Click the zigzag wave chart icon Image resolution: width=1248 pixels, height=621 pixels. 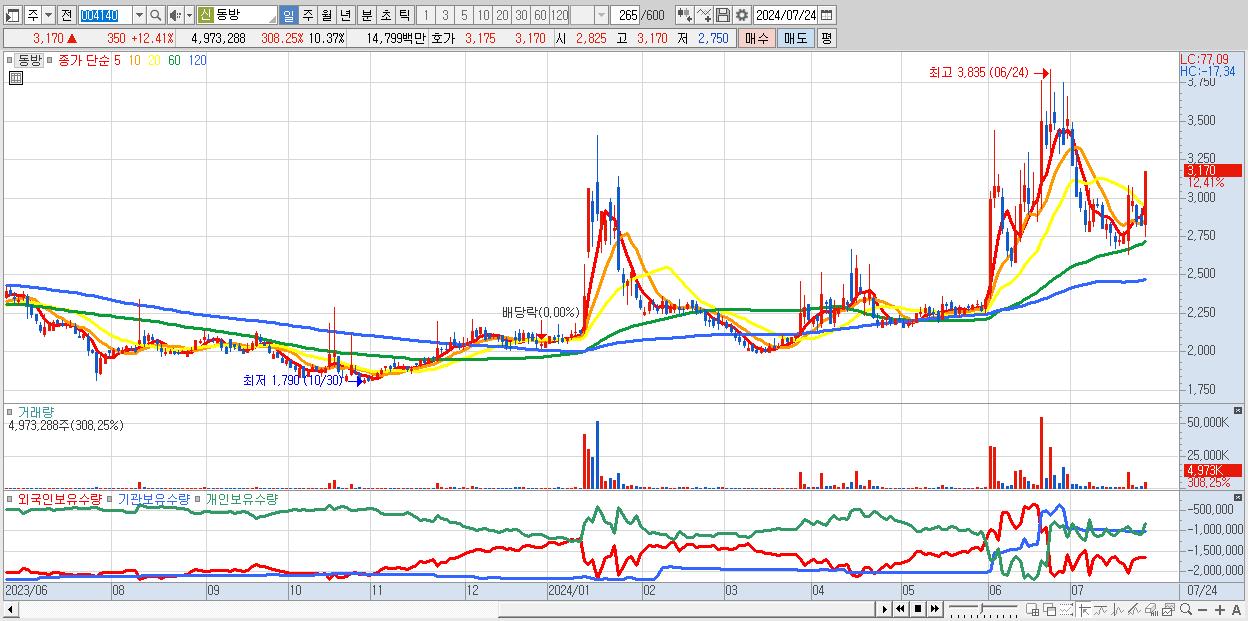1118,609
